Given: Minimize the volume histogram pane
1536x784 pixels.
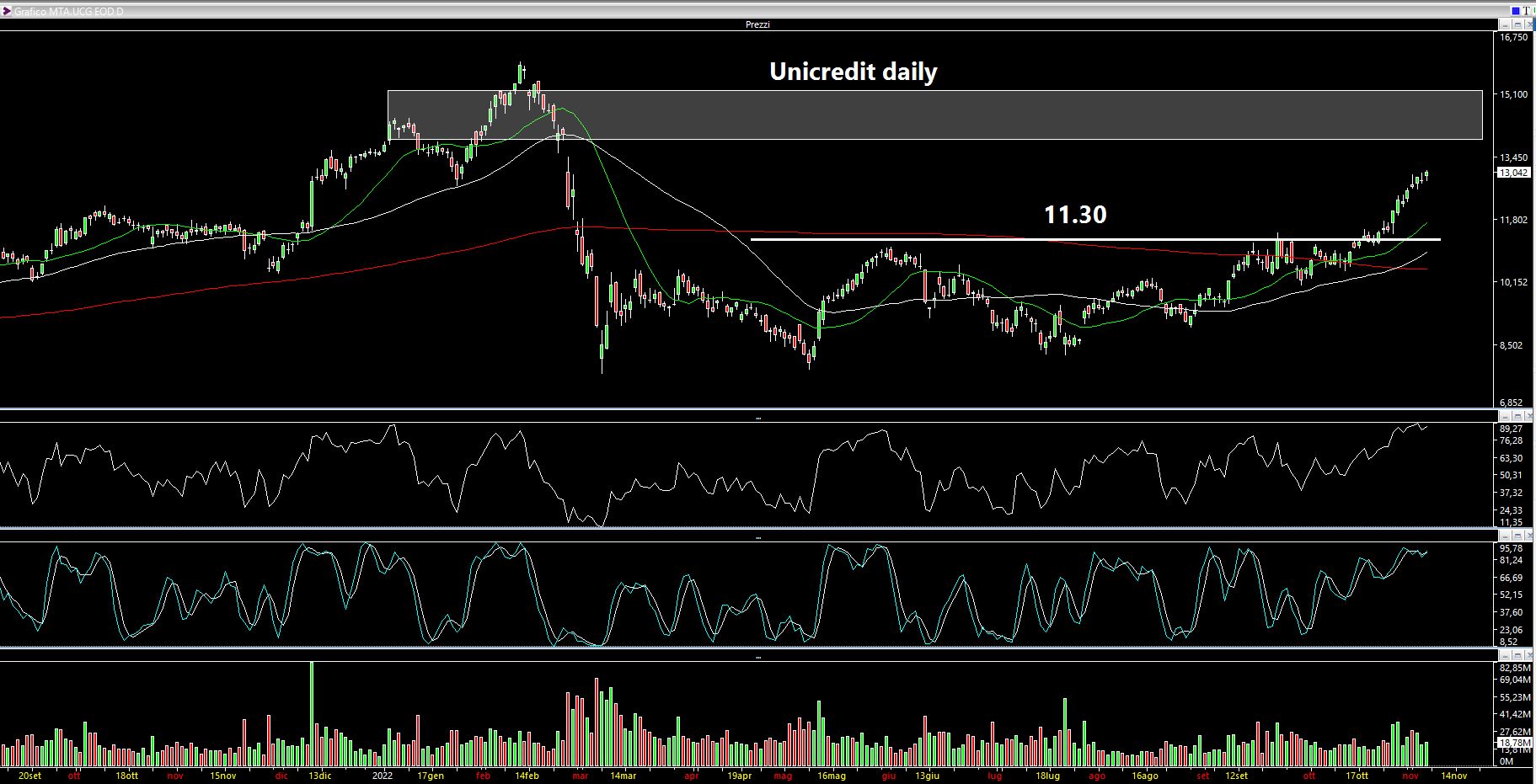Looking at the screenshot, I should (1505, 654).
